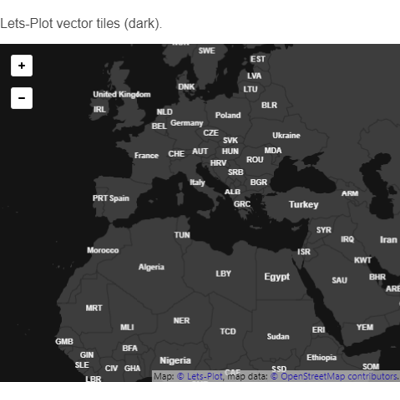Click the PRT label for Portugal

point(100,198)
